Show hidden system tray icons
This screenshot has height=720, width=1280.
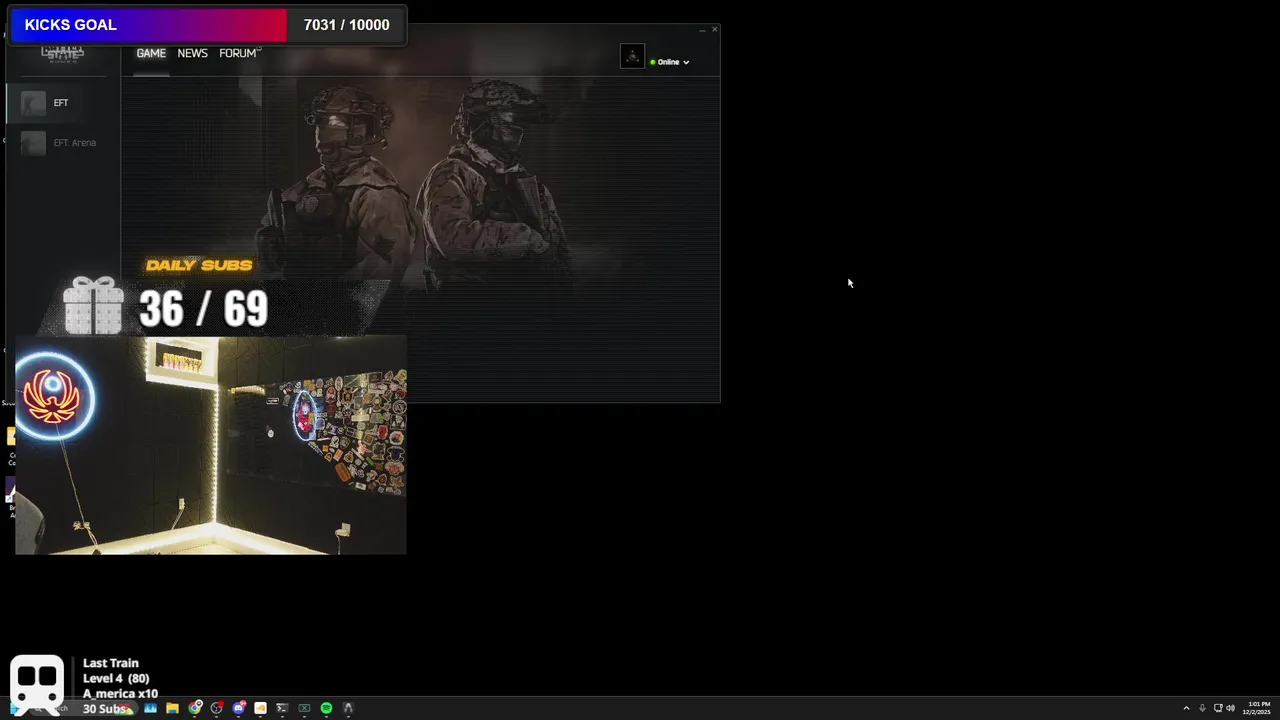(1186, 708)
